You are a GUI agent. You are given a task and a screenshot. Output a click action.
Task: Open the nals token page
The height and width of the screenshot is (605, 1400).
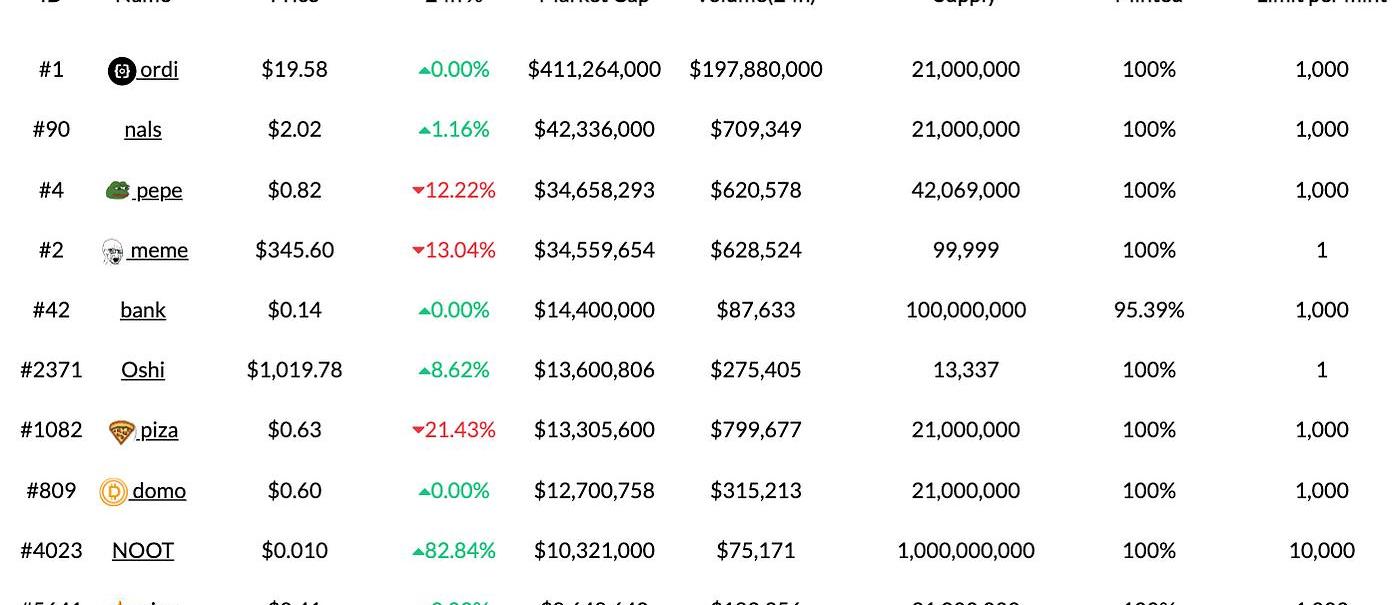click(x=143, y=130)
